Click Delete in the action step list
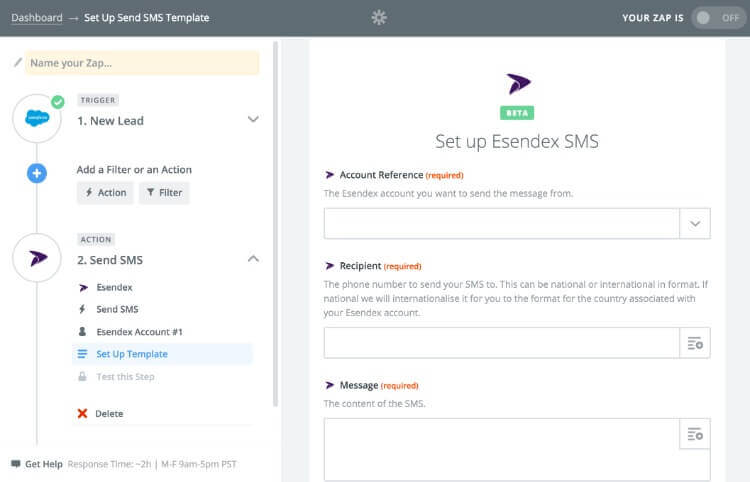 109,414
